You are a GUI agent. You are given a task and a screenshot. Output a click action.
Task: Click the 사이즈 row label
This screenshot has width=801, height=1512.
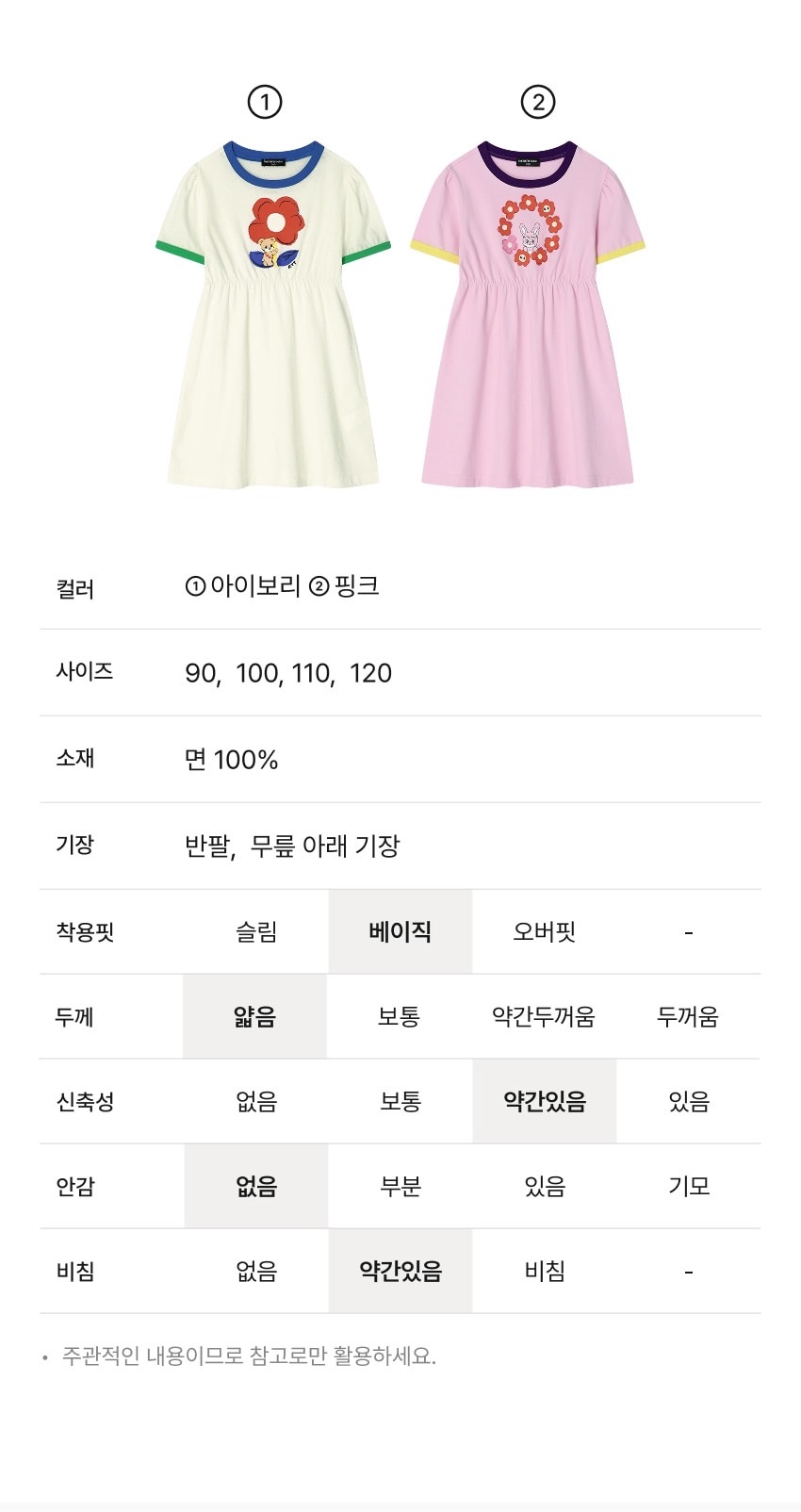[x=85, y=672]
